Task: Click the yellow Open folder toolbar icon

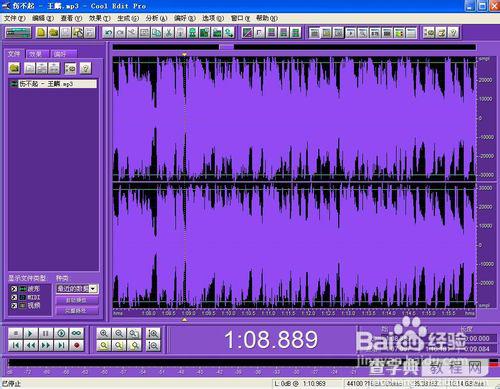Action: click(53, 33)
